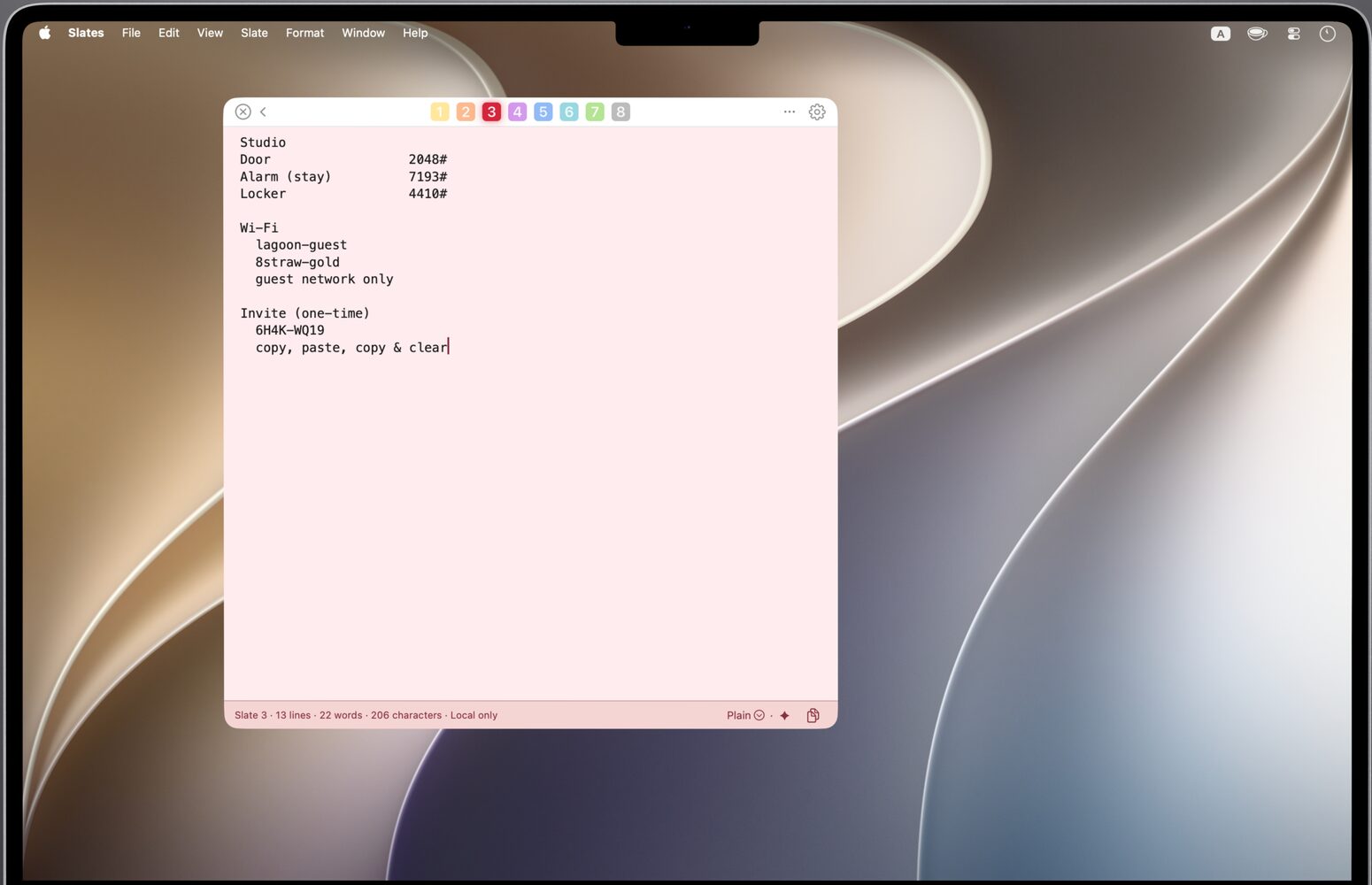
Task: Open Control Center in the menu bar
Action: tap(1293, 34)
